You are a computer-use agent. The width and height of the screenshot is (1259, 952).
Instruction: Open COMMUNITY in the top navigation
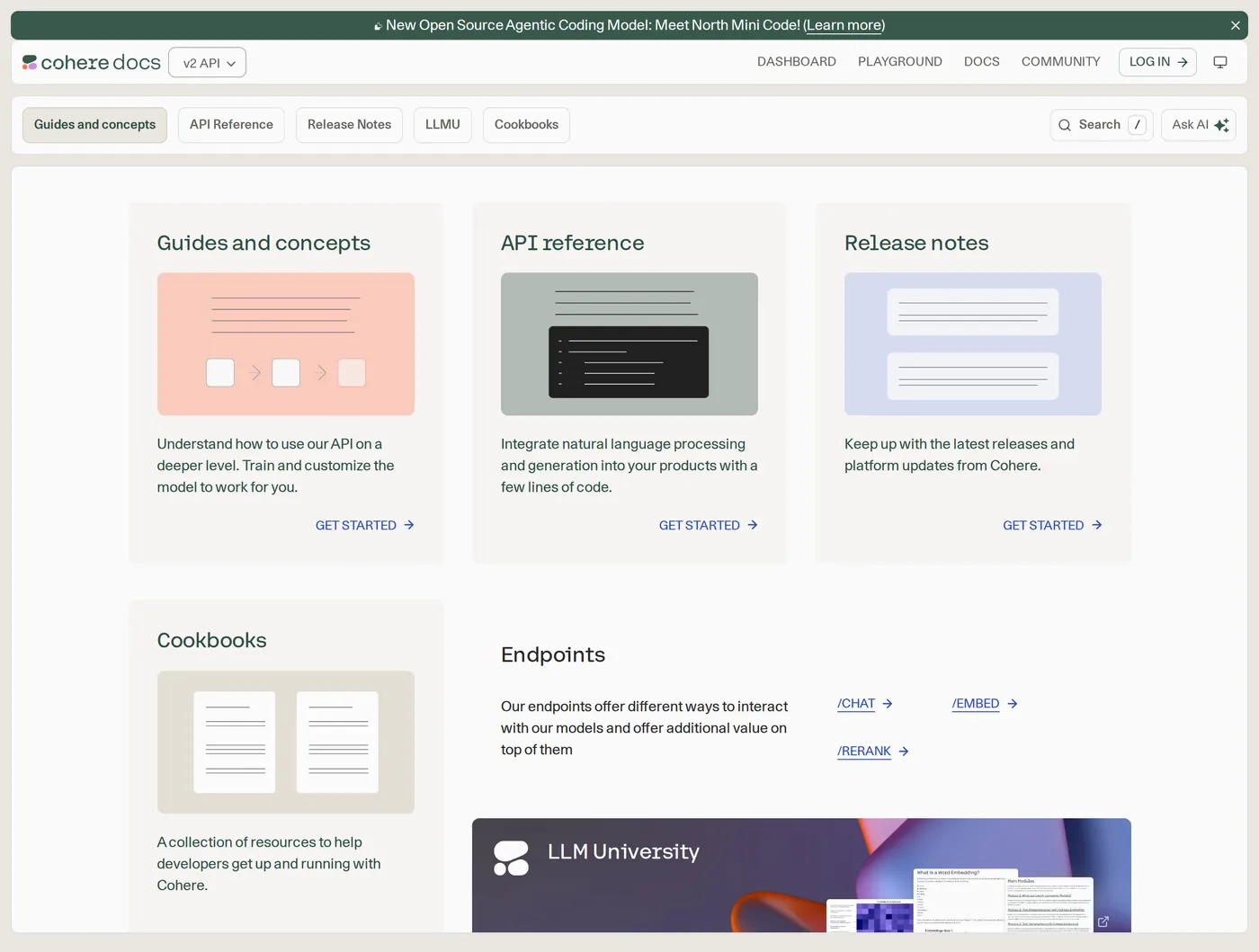(1061, 62)
